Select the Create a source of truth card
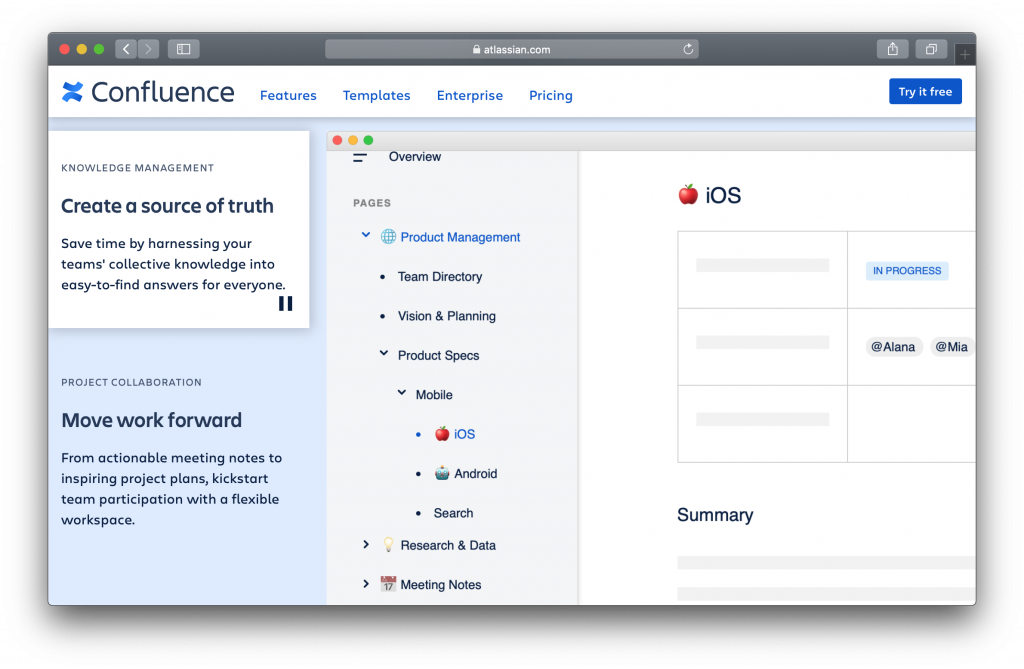 178,229
